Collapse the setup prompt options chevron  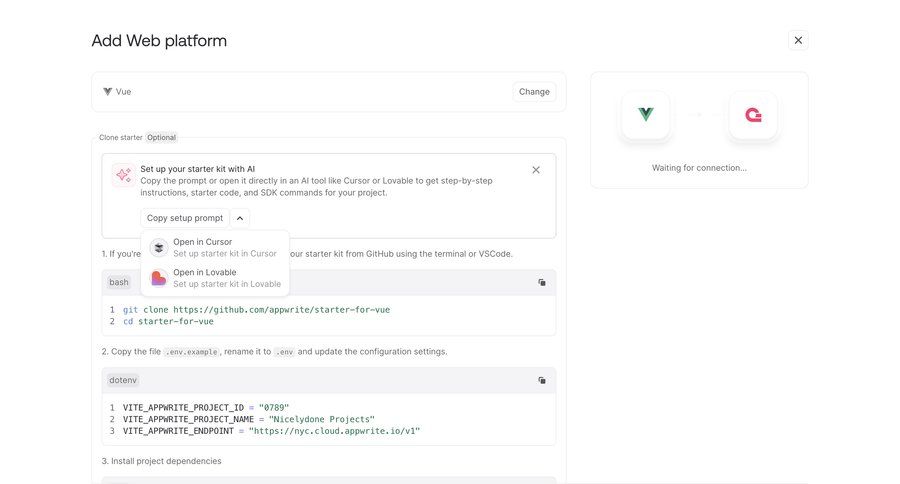click(x=240, y=218)
